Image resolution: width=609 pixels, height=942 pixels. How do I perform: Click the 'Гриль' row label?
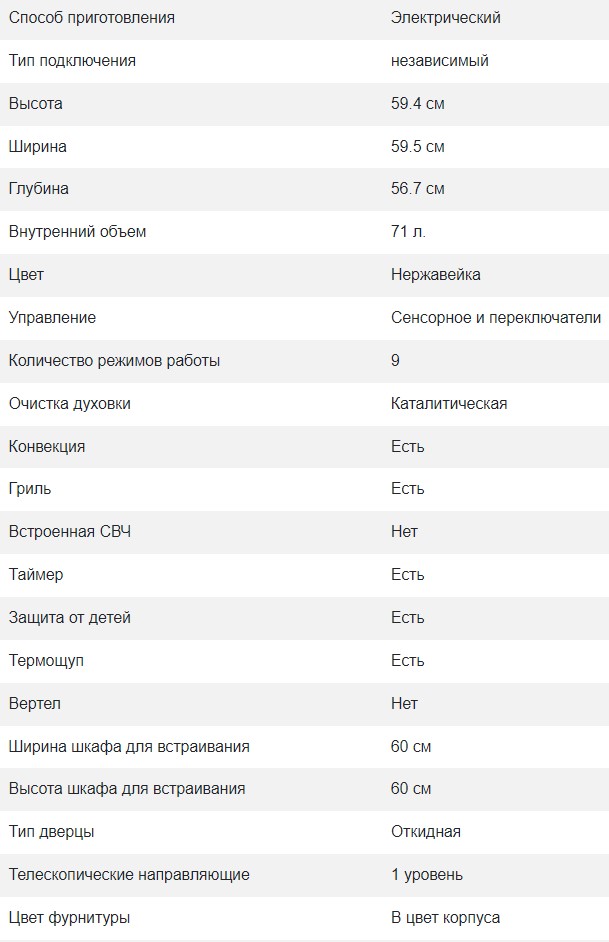click(30, 489)
